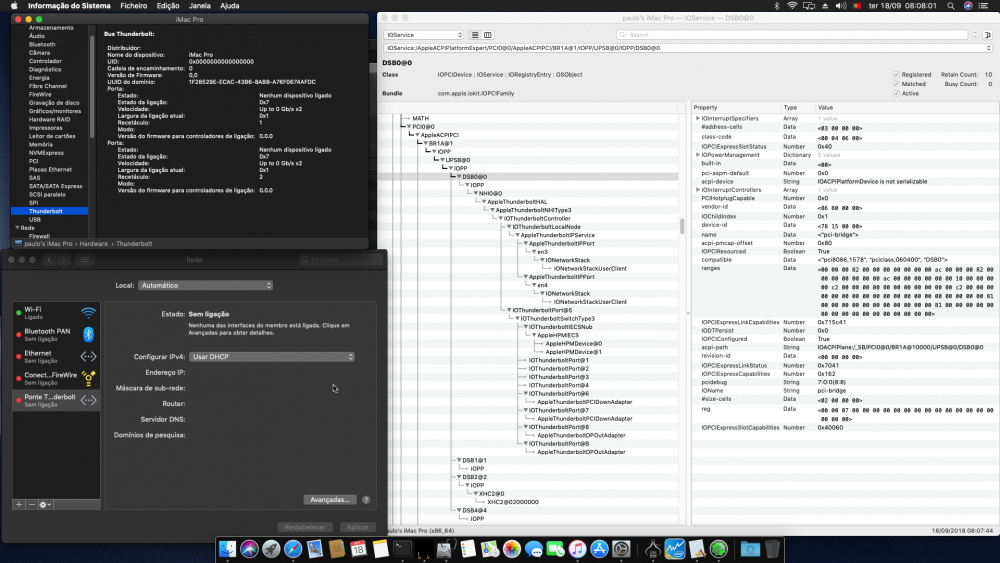Launch Siri from the dock

(x=249, y=549)
